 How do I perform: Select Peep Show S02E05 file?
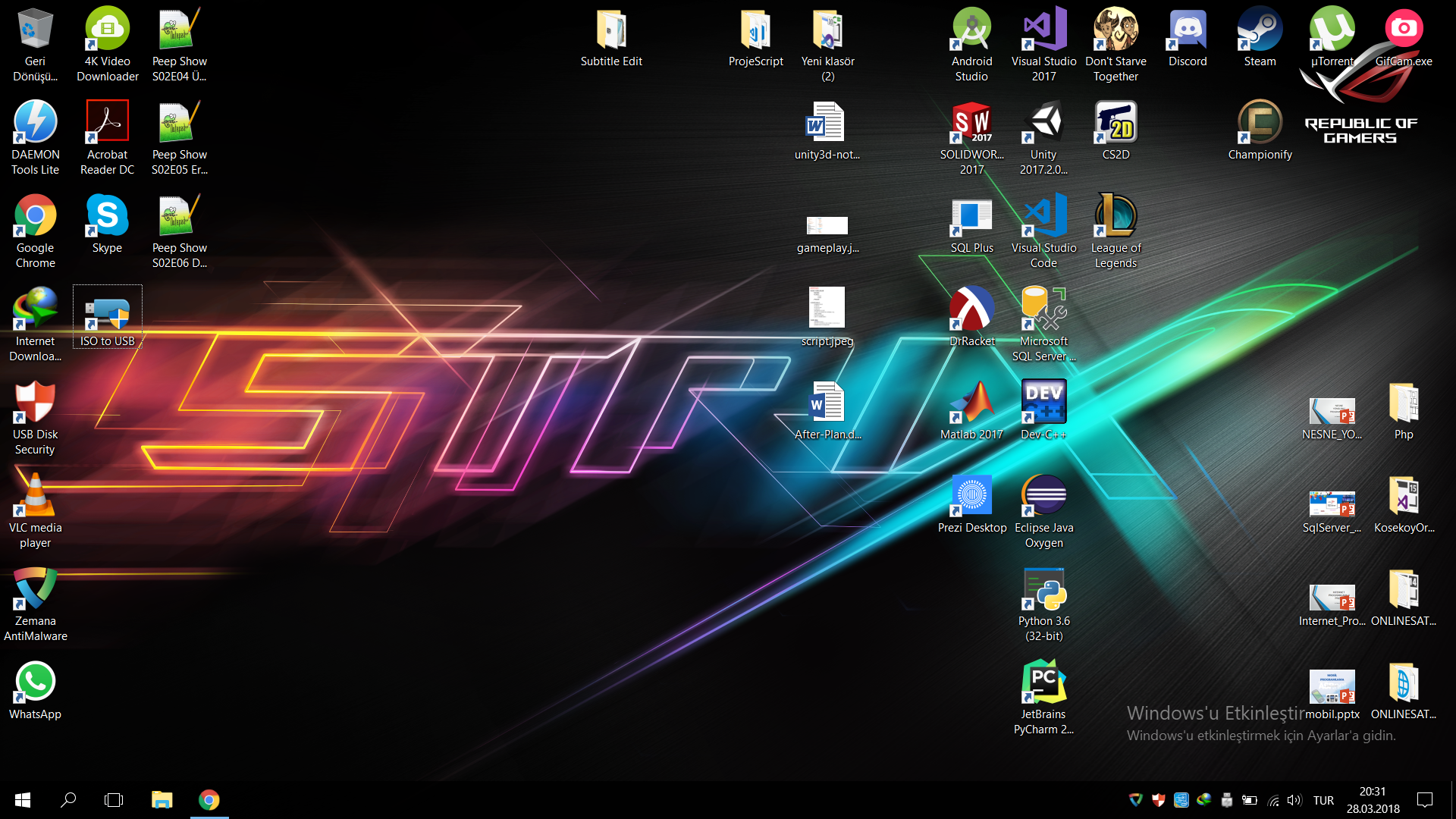pos(179,137)
